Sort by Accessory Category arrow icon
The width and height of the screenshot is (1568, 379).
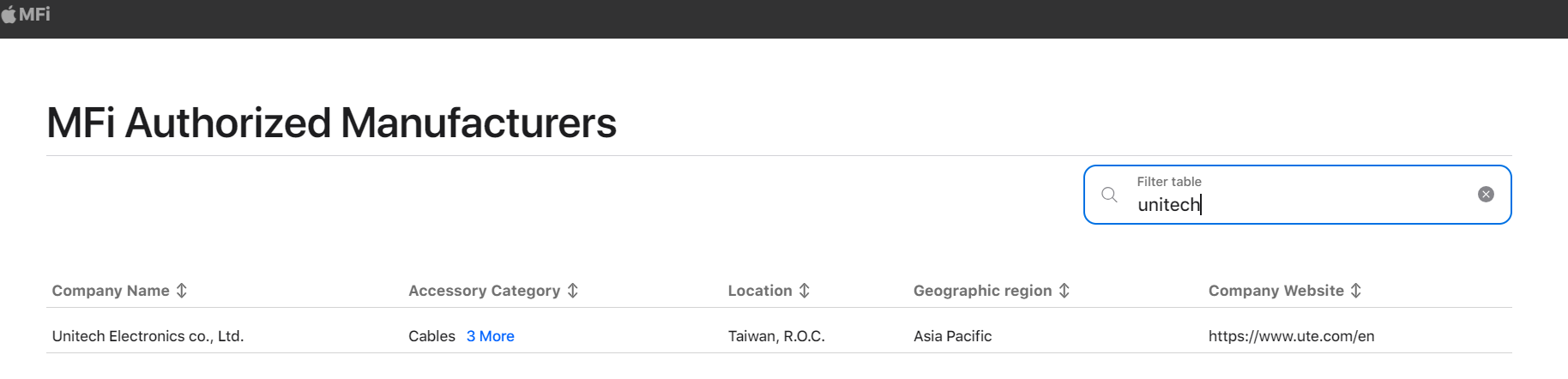pos(572,291)
